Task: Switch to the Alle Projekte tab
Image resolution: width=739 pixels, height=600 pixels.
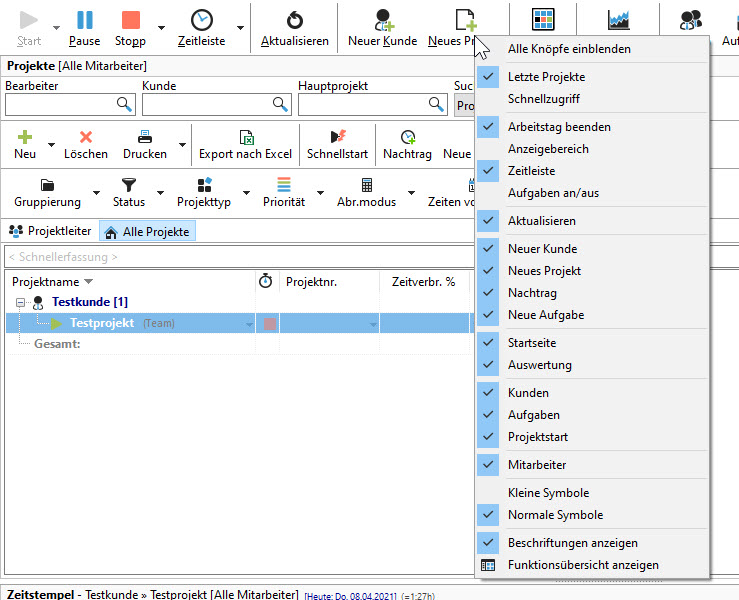Action: pyautogui.click(x=147, y=231)
